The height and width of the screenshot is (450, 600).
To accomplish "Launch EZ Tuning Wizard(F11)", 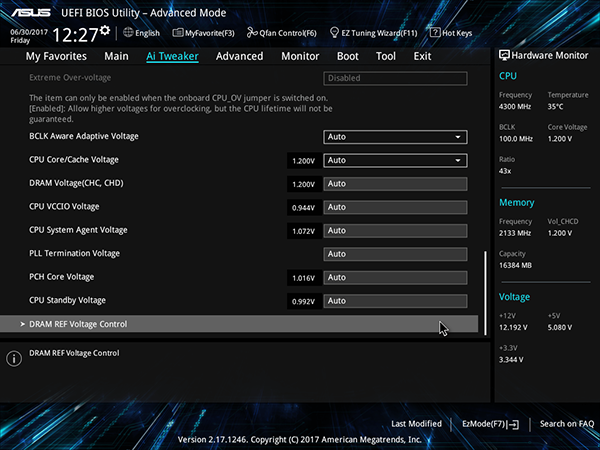I will click(373, 33).
